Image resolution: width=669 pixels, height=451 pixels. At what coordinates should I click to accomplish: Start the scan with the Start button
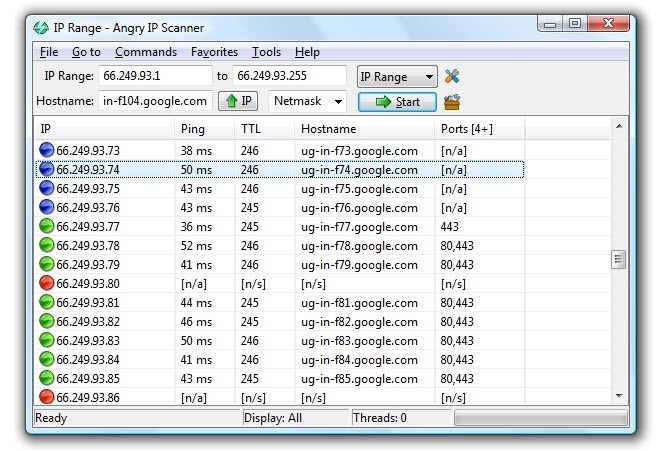point(397,102)
